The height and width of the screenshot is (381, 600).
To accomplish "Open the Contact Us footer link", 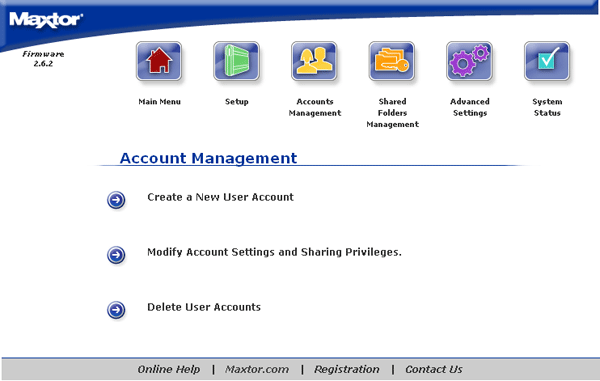I will (434, 369).
